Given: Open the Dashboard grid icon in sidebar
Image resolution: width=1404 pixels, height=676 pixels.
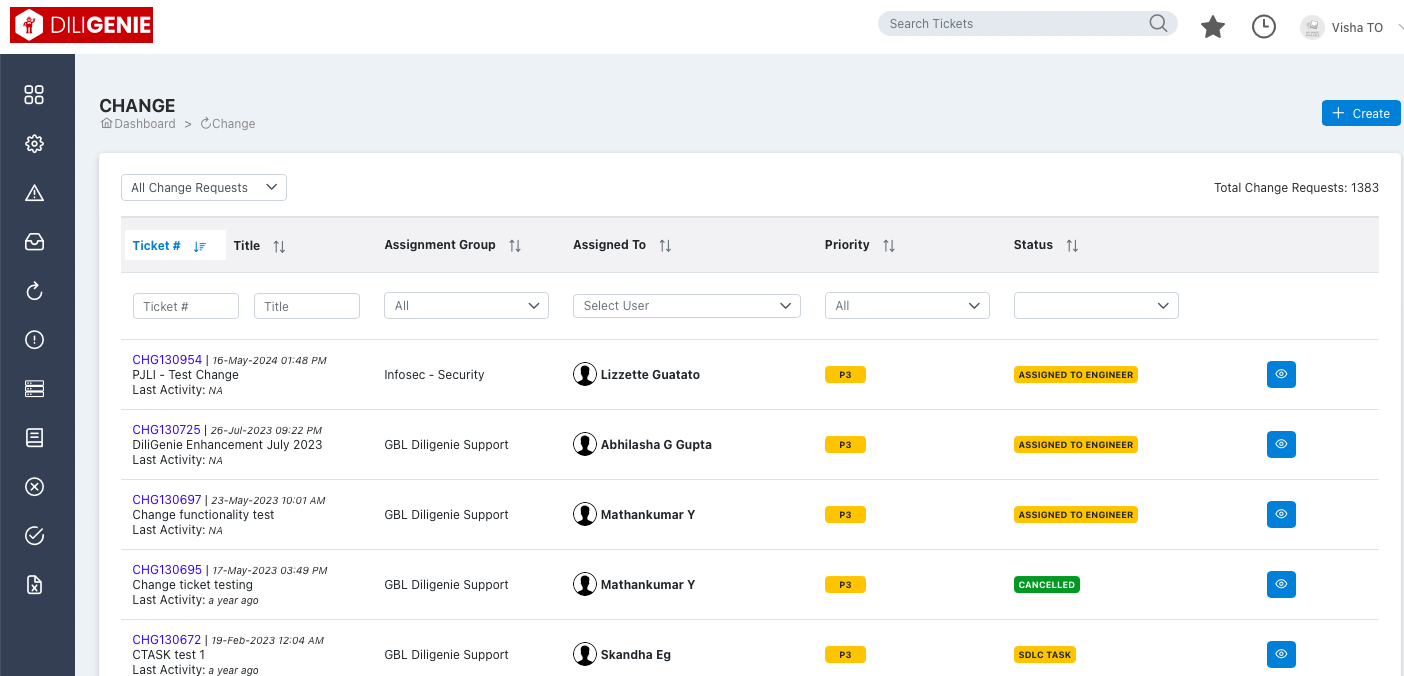Looking at the screenshot, I should 34,94.
